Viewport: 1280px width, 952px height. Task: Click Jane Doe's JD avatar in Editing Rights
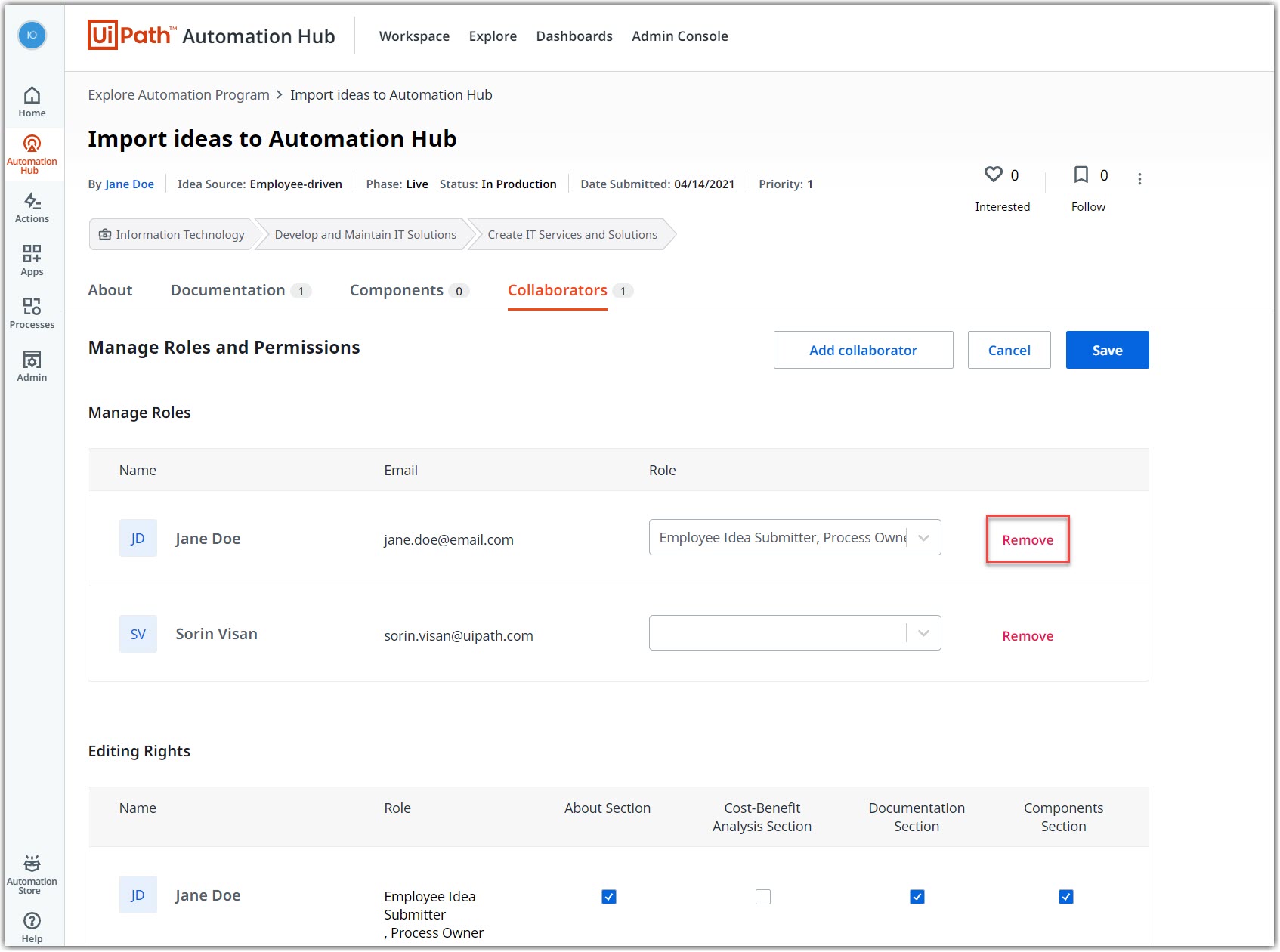pos(138,895)
